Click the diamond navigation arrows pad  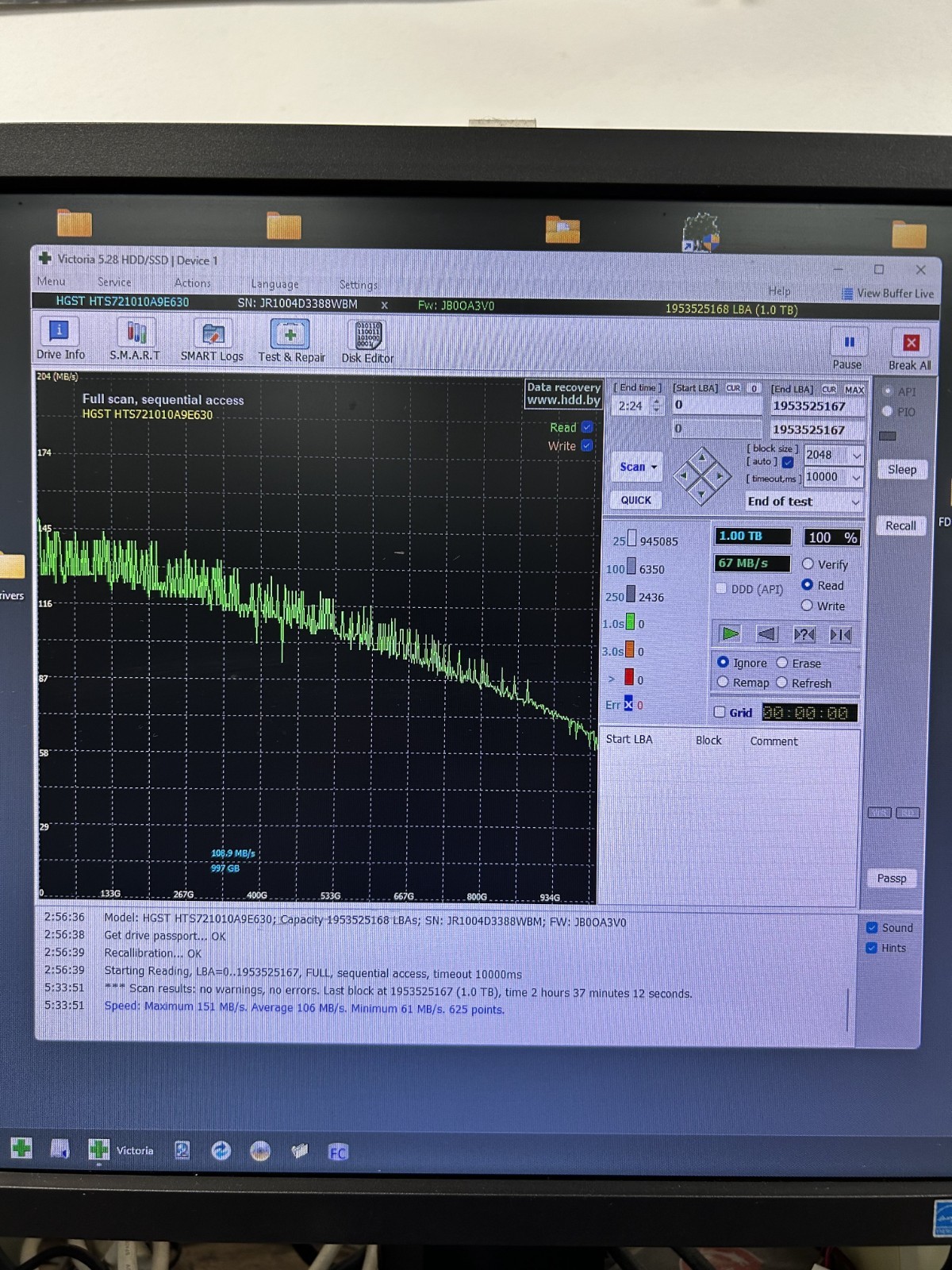click(x=701, y=476)
